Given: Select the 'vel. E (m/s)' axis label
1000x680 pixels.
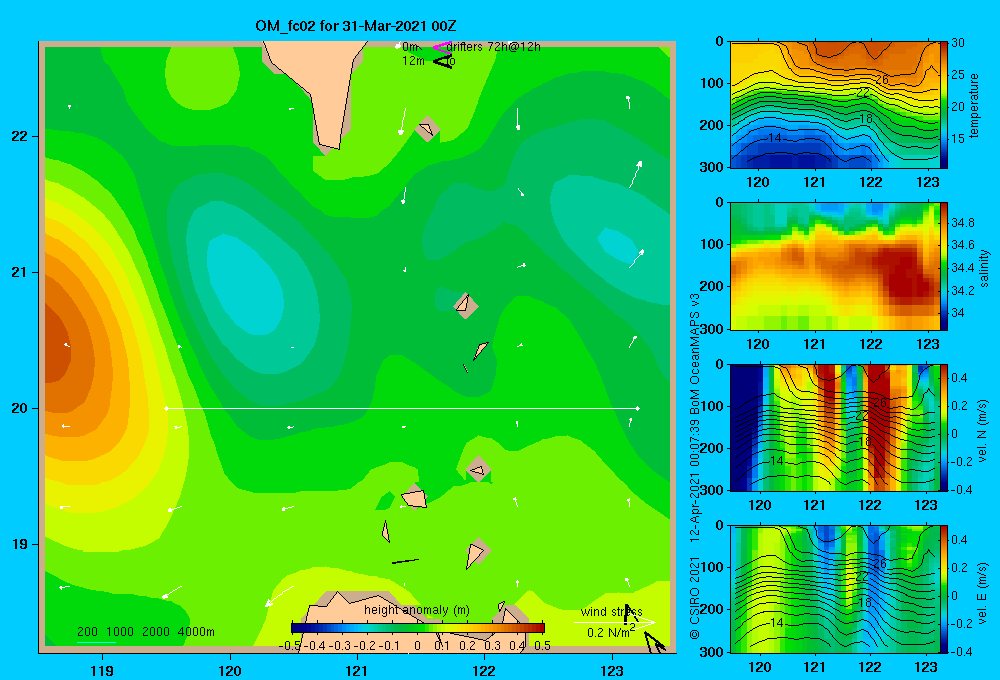Looking at the screenshot, I should pos(982,593).
